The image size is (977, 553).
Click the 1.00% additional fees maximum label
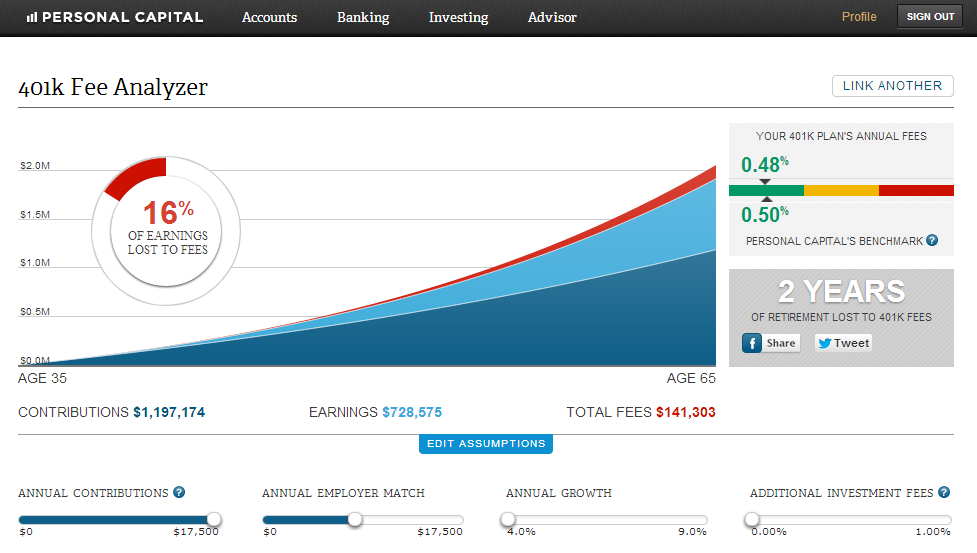933,532
